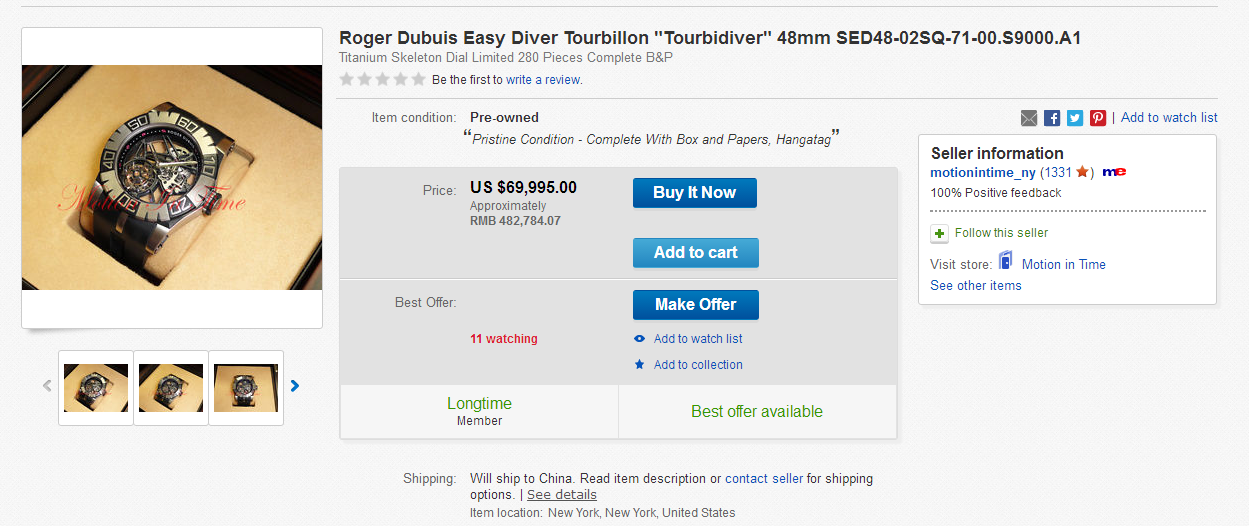The image size is (1249, 526).
Task: Open motionintime_ny seller profile link
Action: pyautogui.click(x=983, y=172)
